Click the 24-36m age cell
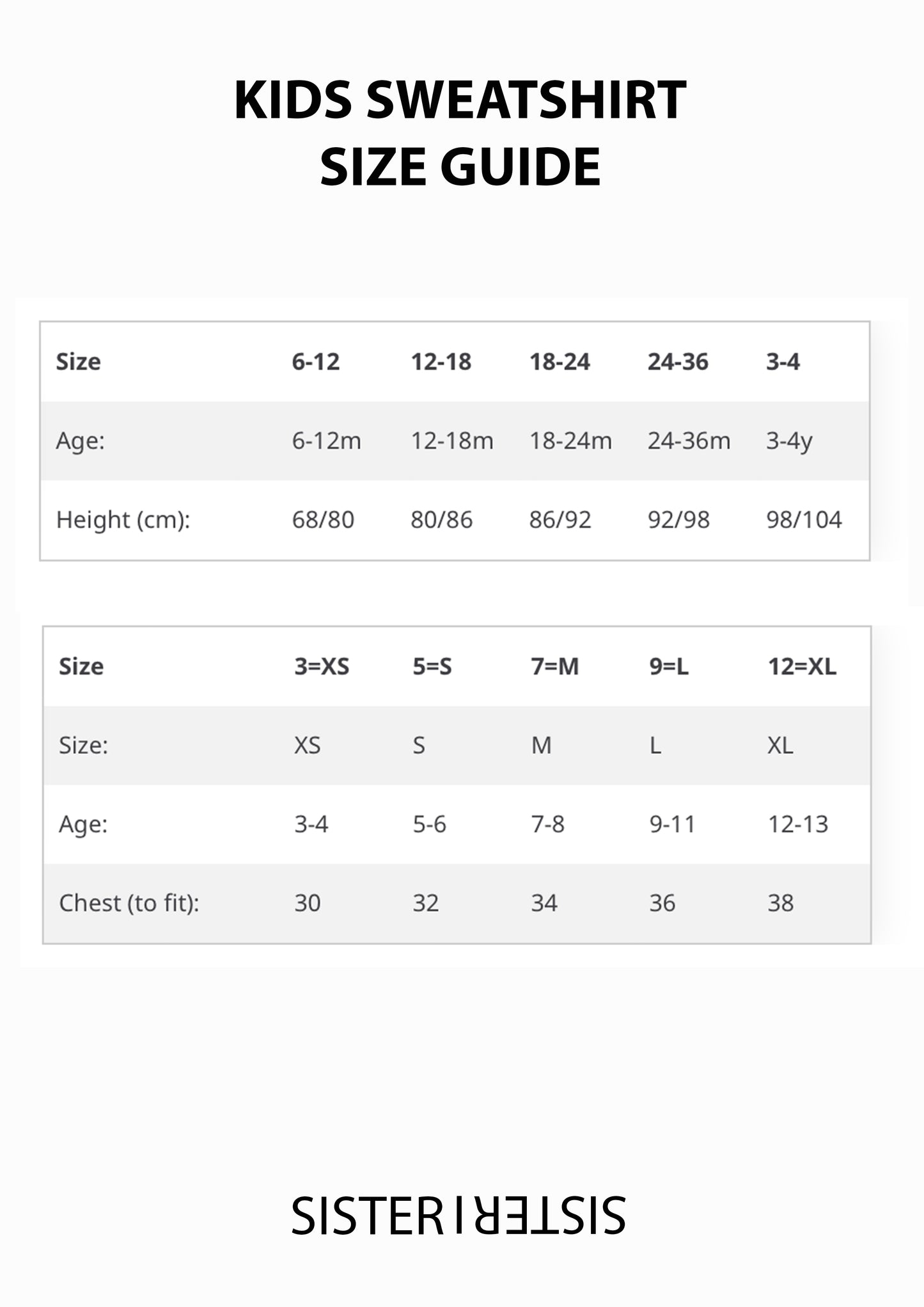This screenshot has height=1307, width=924. tap(689, 441)
